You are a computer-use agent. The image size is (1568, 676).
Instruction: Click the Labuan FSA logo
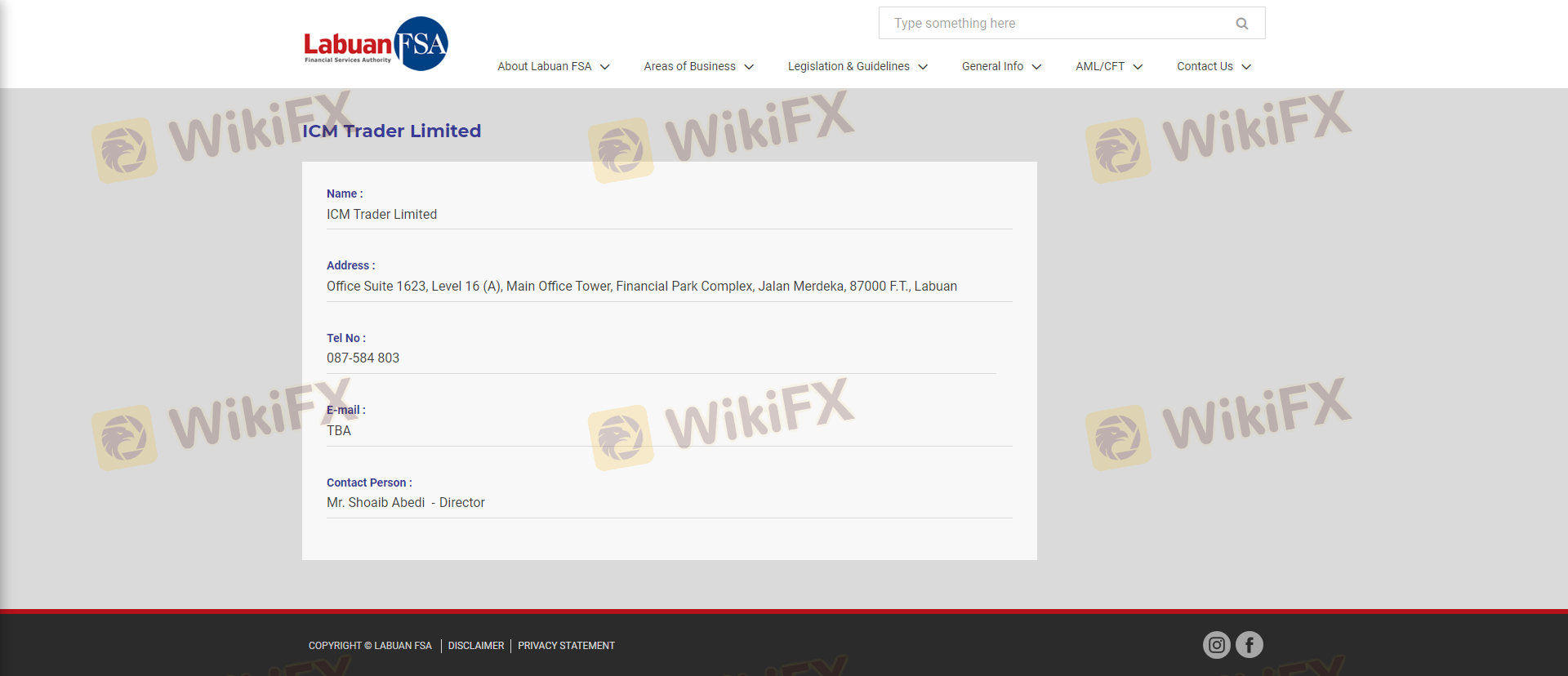pyautogui.click(x=376, y=44)
